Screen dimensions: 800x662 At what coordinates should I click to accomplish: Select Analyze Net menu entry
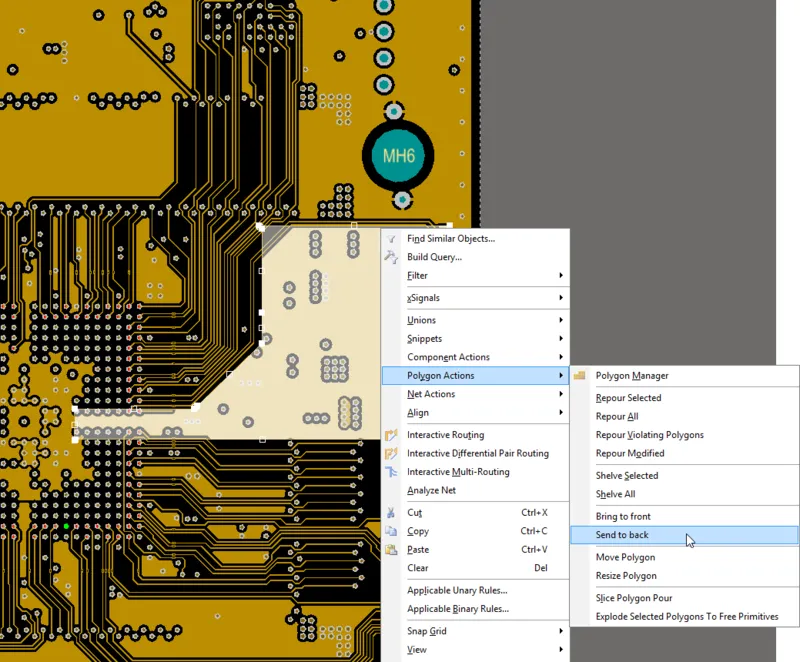(431, 490)
